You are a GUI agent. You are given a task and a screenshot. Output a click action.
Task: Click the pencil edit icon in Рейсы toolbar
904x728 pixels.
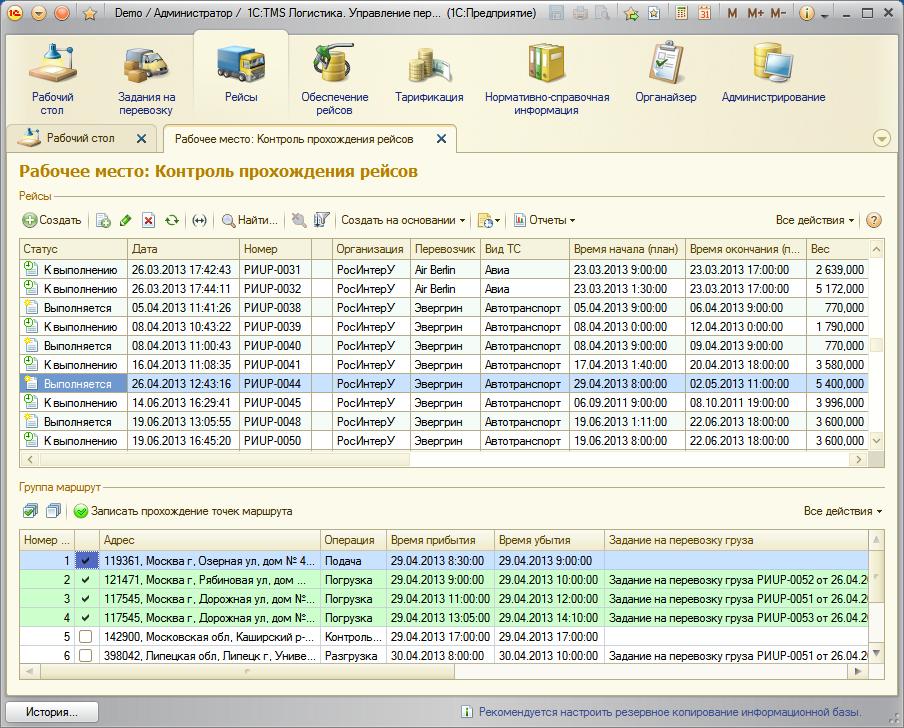click(x=126, y=221)
